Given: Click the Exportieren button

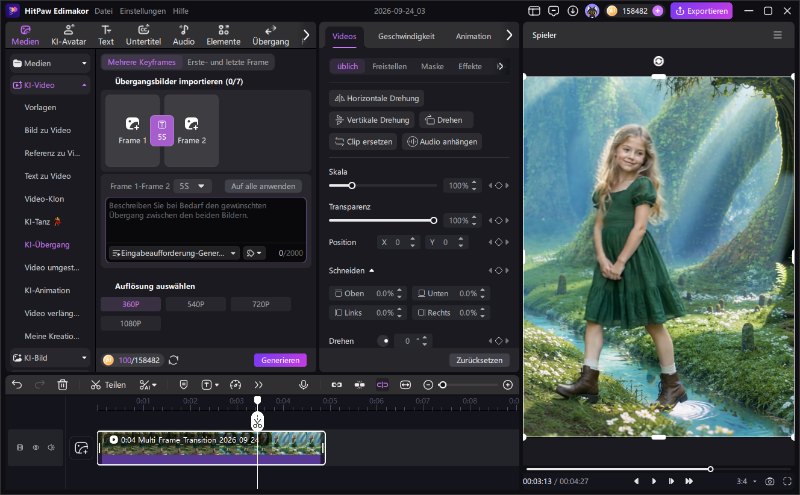Looking at the screenshot, I should [702, 11].
